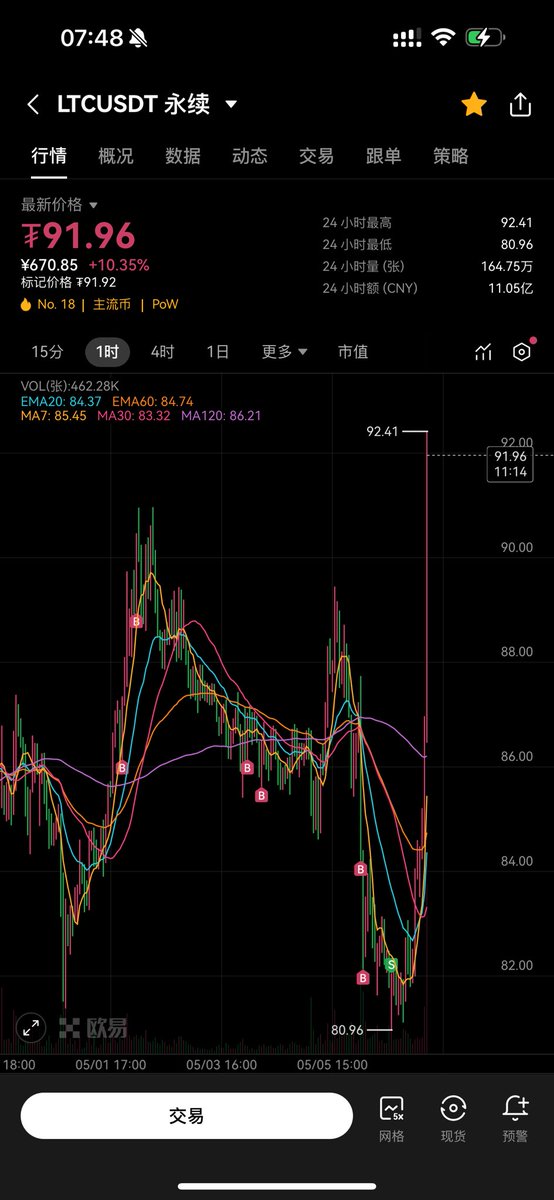The image size is (554, 1200).
Task: Open the 策略 tab
Action: pyautogui.click(x=450, y=156)
